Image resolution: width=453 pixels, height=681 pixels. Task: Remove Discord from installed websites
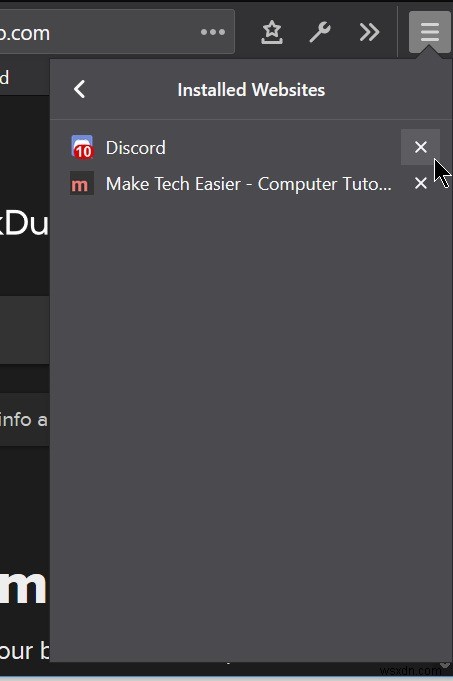coord(420,147)
